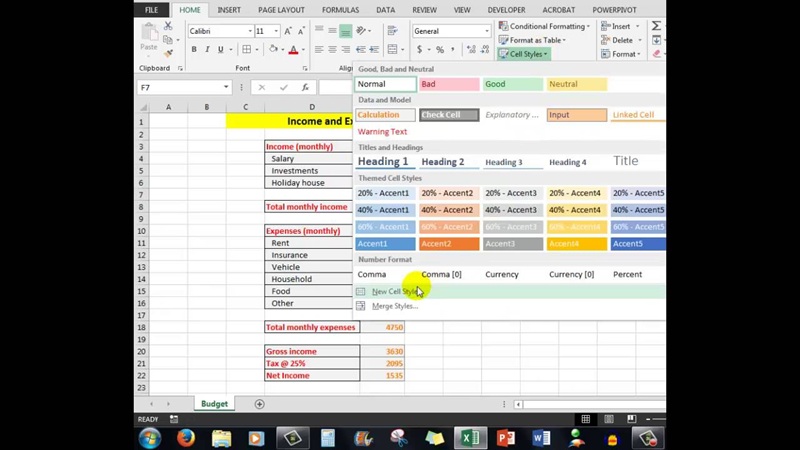
Task: Choose Merge Styles option
Action: (395, 306)
